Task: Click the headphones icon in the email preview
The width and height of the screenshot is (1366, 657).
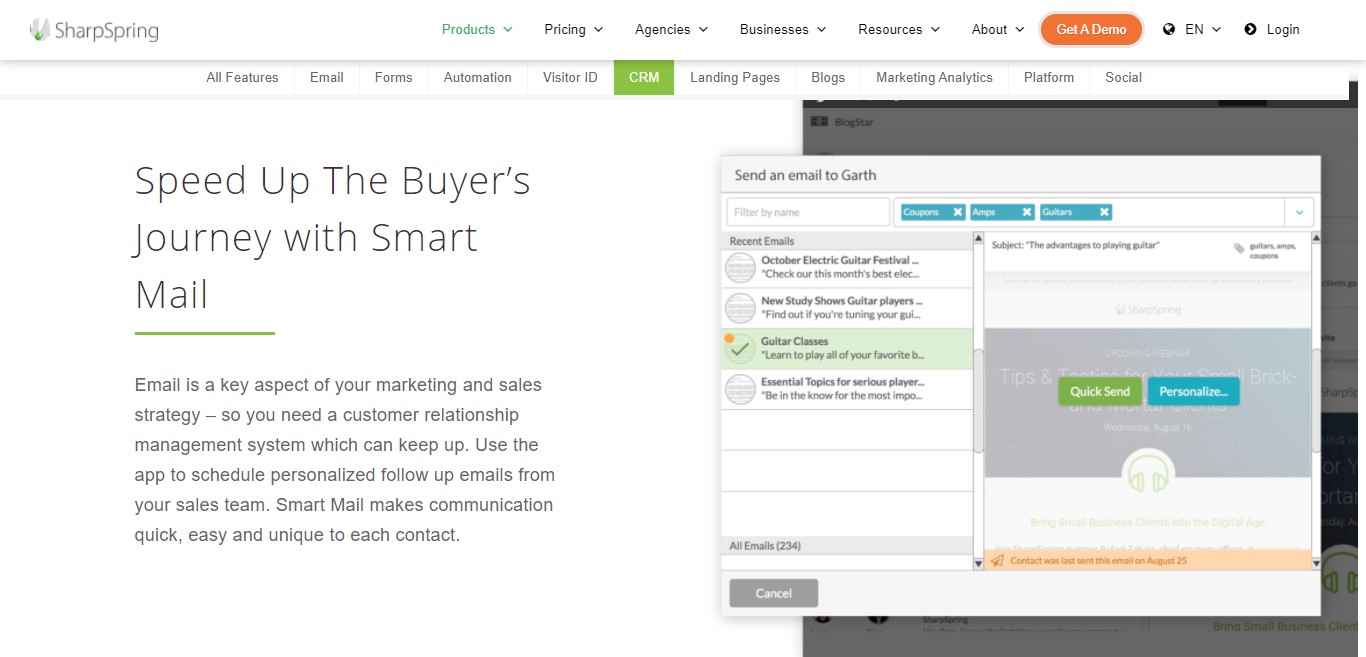Action: (1147, 473)
